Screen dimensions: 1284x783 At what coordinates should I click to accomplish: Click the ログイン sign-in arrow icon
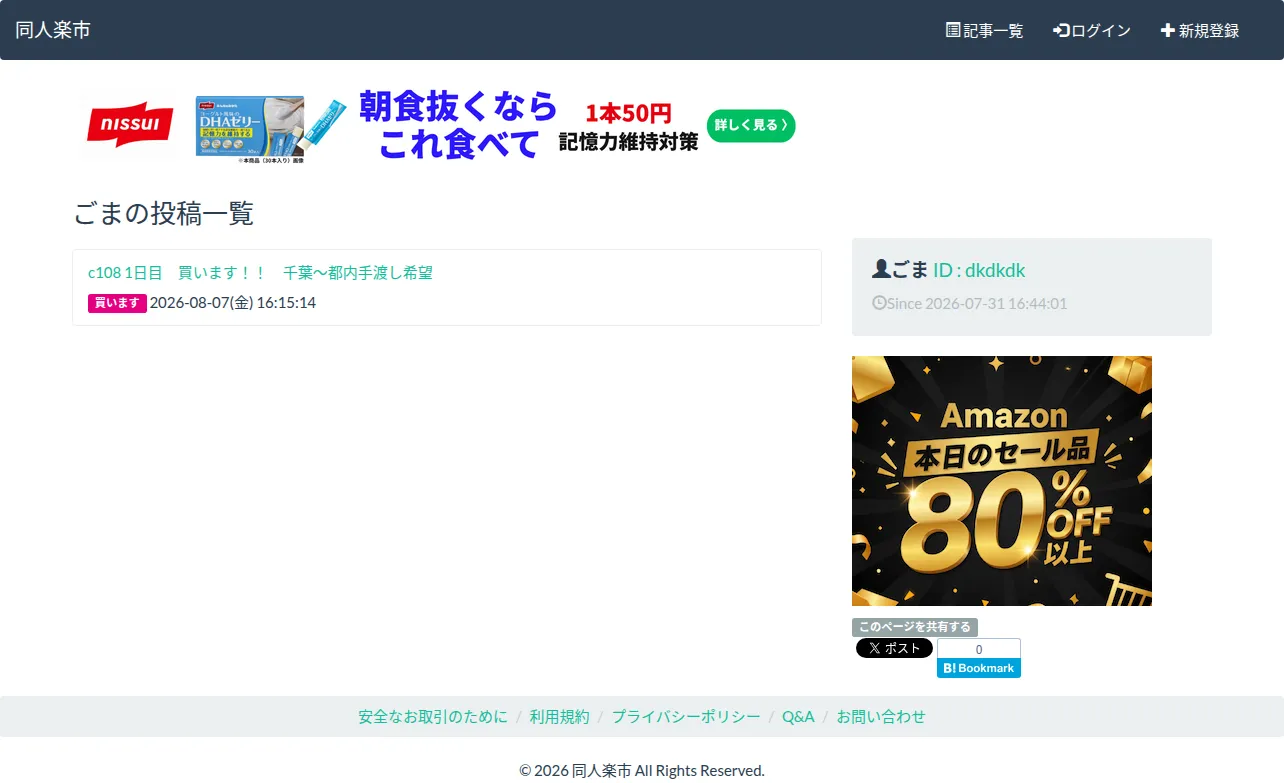point(1061,30)
